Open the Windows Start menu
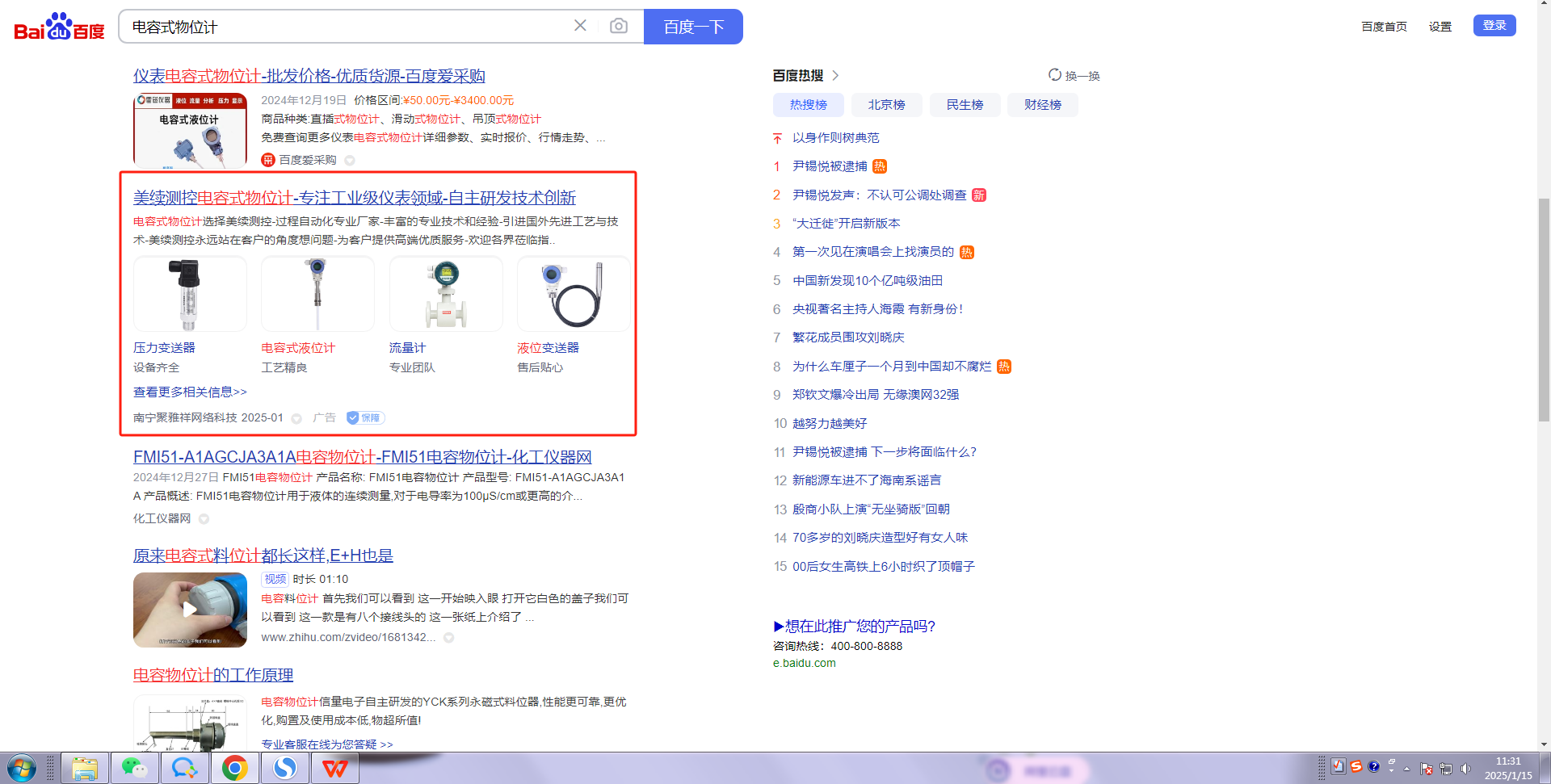The image size is (1551, 784). point(22,768)
